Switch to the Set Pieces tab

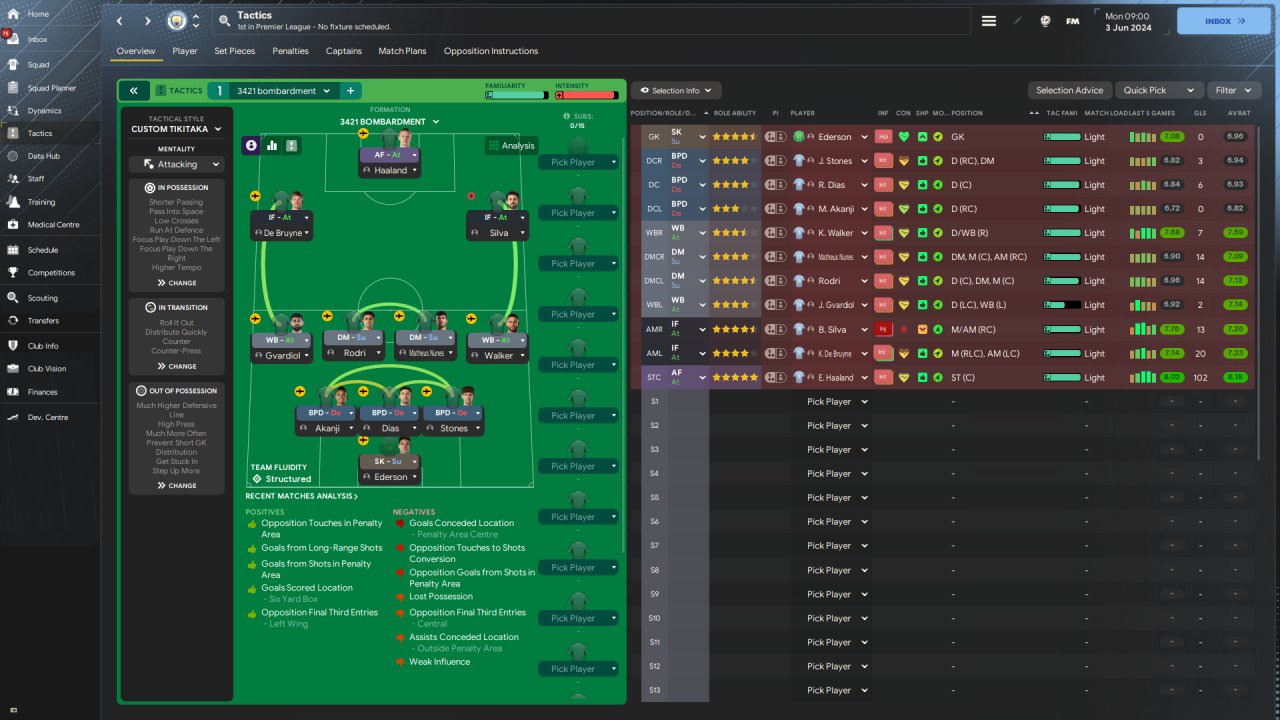[235, 51]
